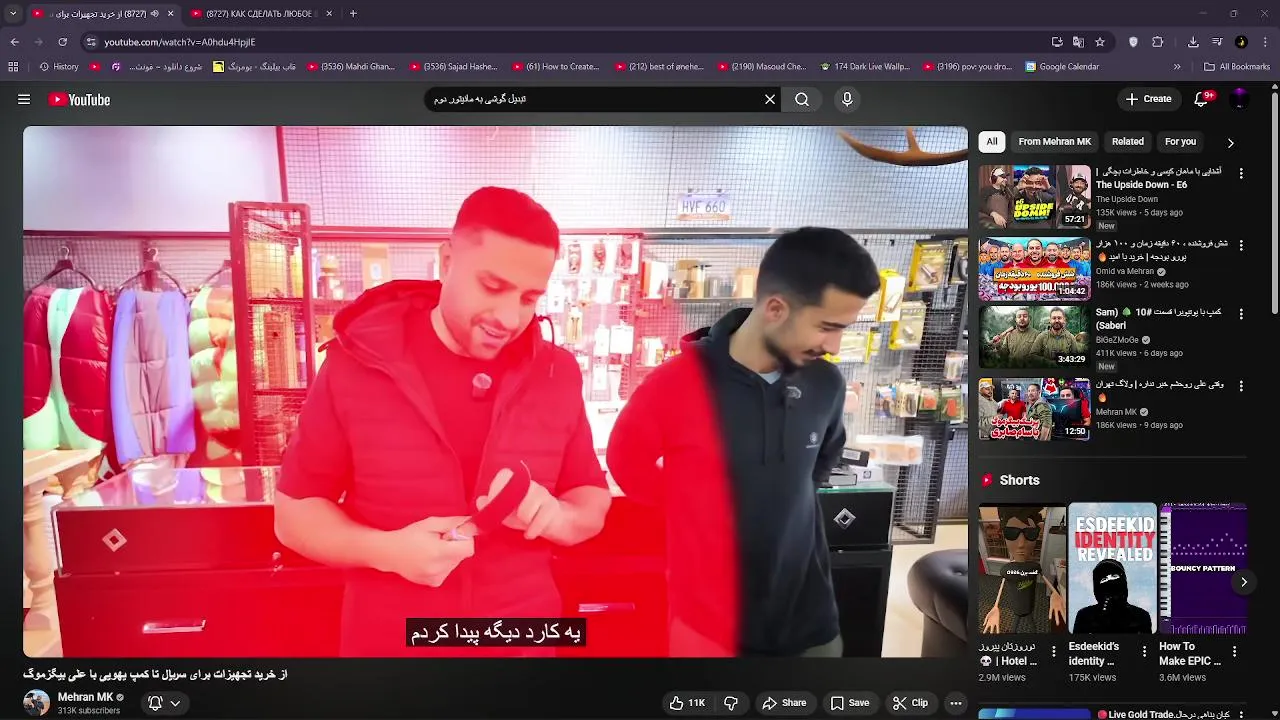This screenshot has height=720, width=1280.
Task: Open Esdeekid Identity Revealed short
Action: click(1112, 568)
